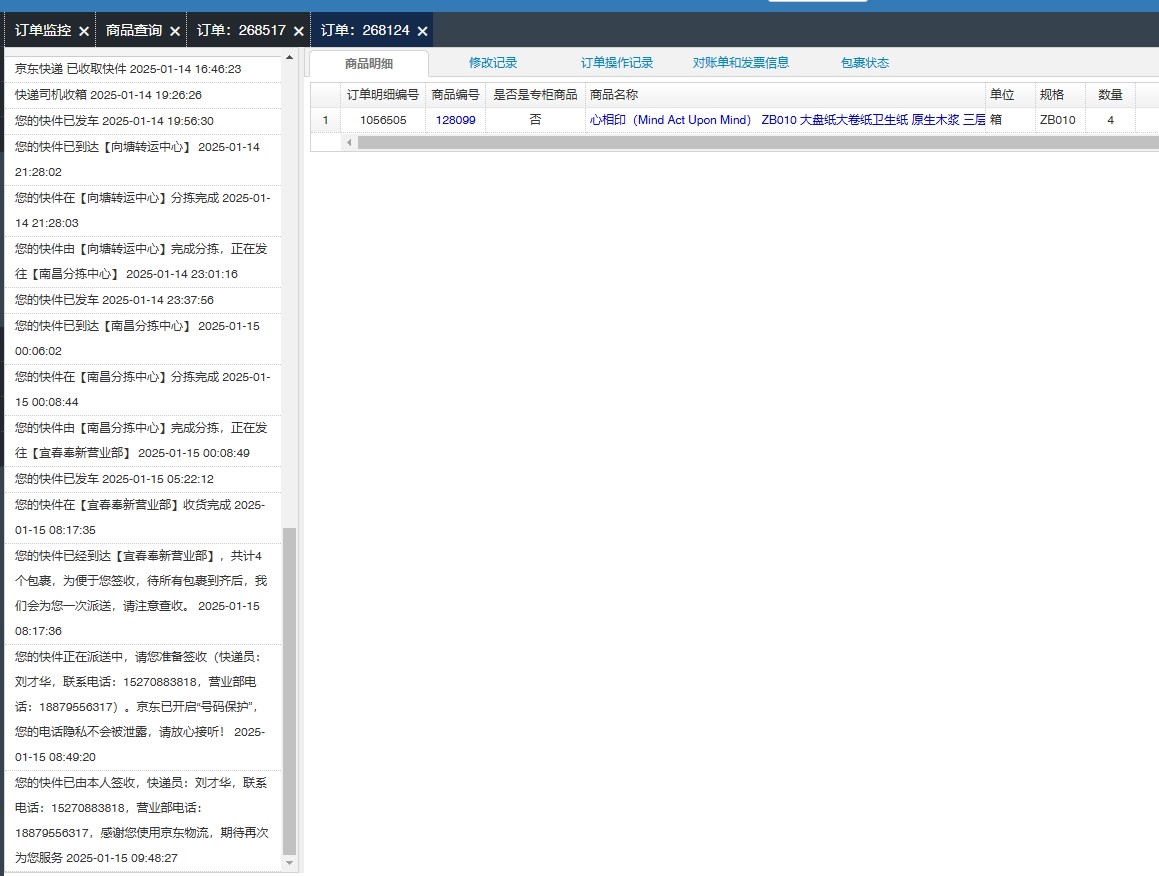Select log entry 京东快递 已收取快件
The height and width of the screenshot is (876, 1159).
(x=143, y=69)
